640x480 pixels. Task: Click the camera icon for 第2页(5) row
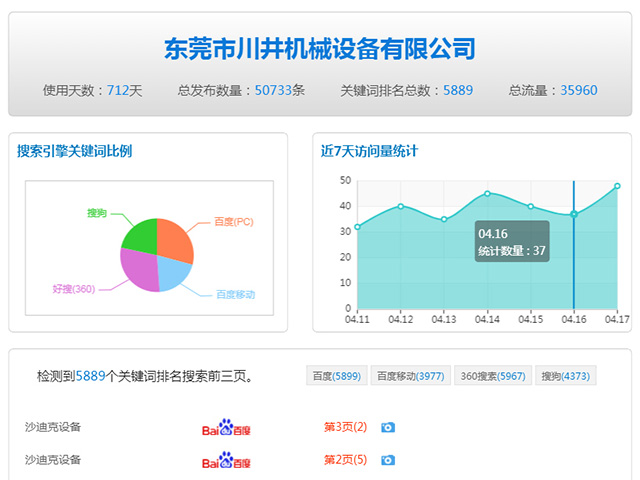tap(388, 460)
